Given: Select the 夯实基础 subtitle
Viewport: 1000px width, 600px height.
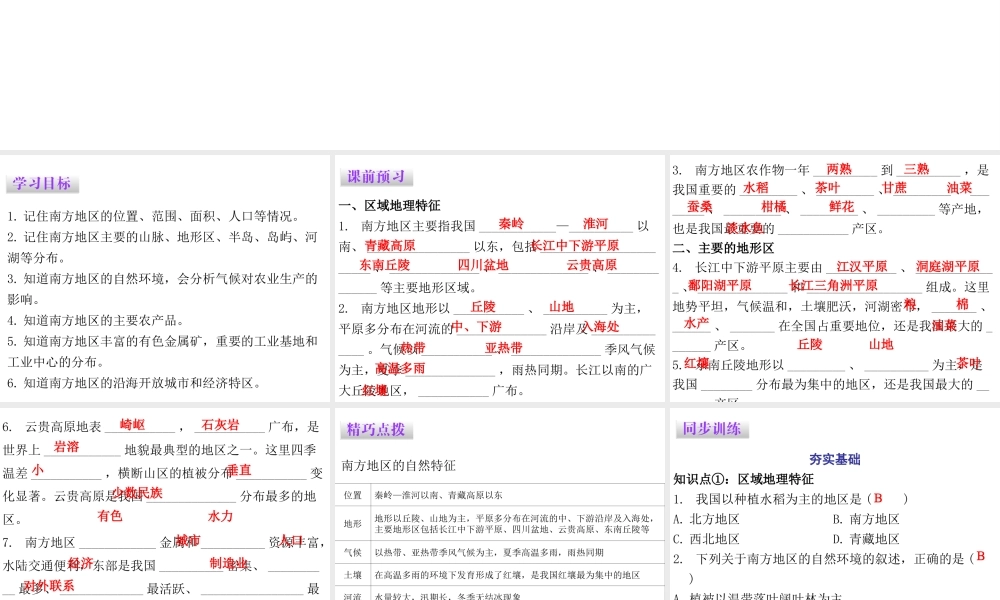Looking at the screenshot, I should pos(835,459).
